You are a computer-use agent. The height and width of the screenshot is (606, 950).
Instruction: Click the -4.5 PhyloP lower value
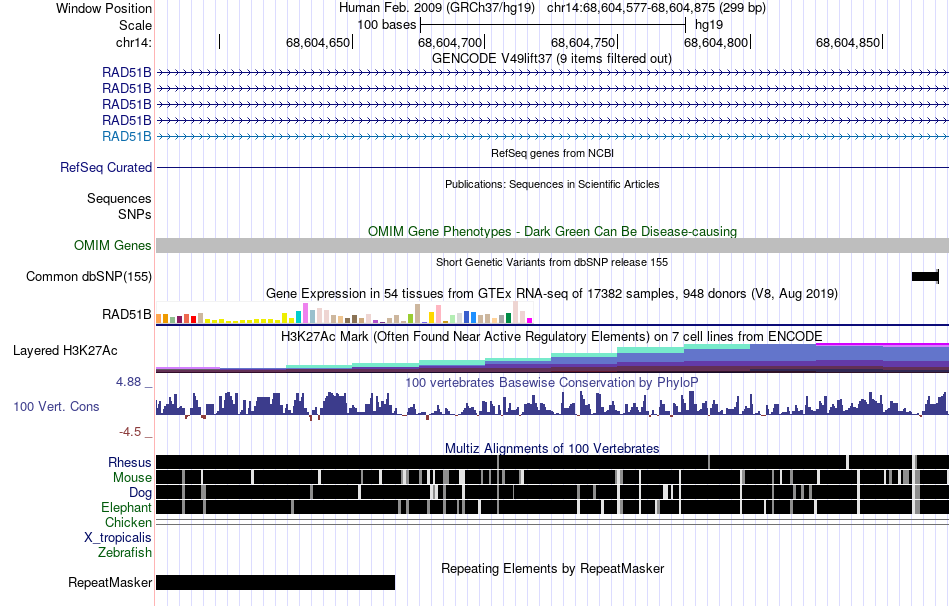coord(130,431)
